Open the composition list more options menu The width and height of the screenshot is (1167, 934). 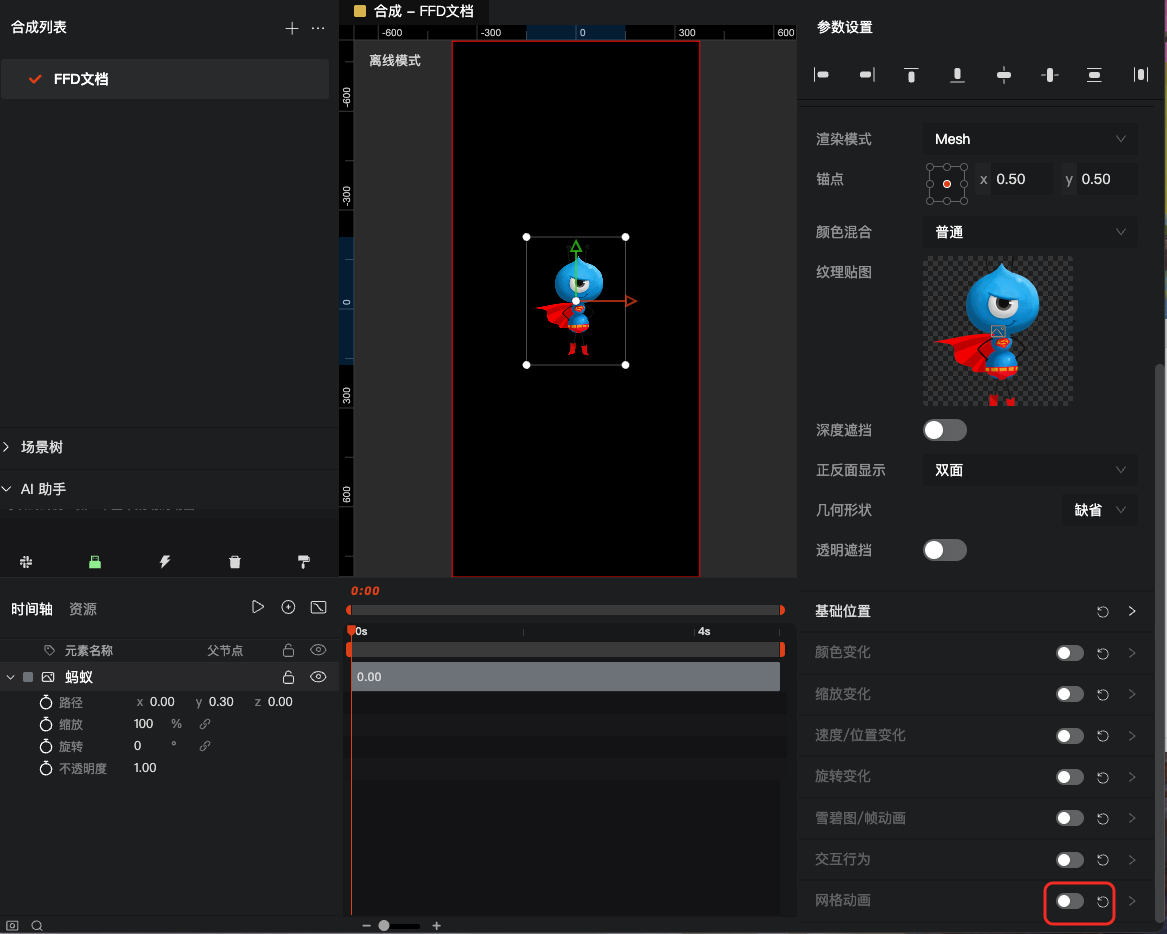click(x=318, y=28)
